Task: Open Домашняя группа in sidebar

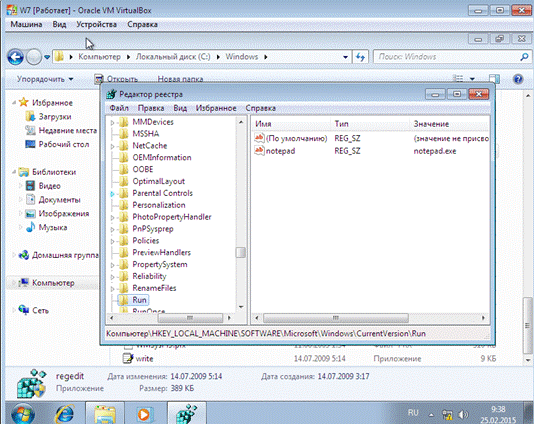Action: coord(59,255)
